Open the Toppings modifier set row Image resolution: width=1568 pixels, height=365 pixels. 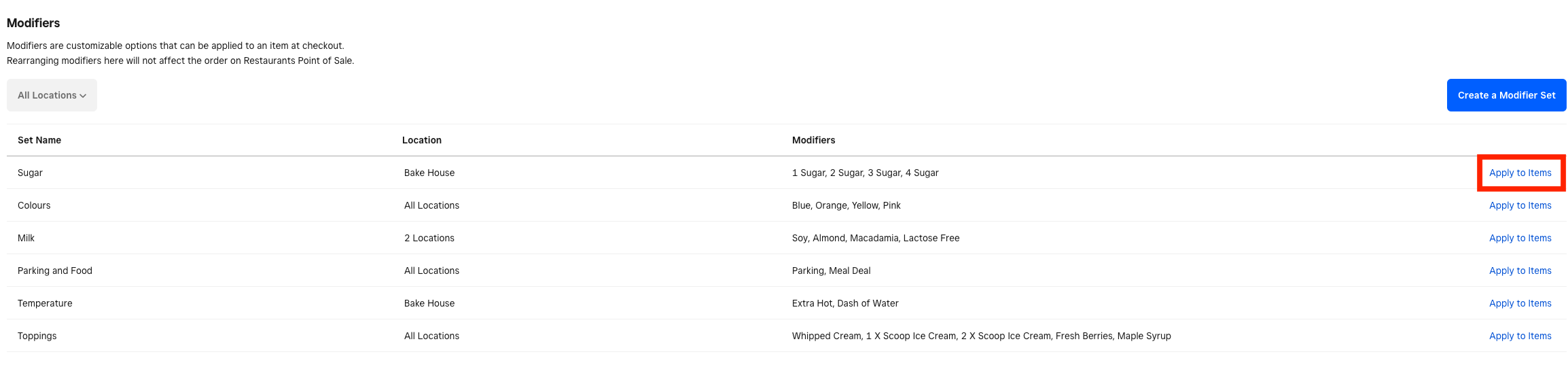tap(37, 336)
